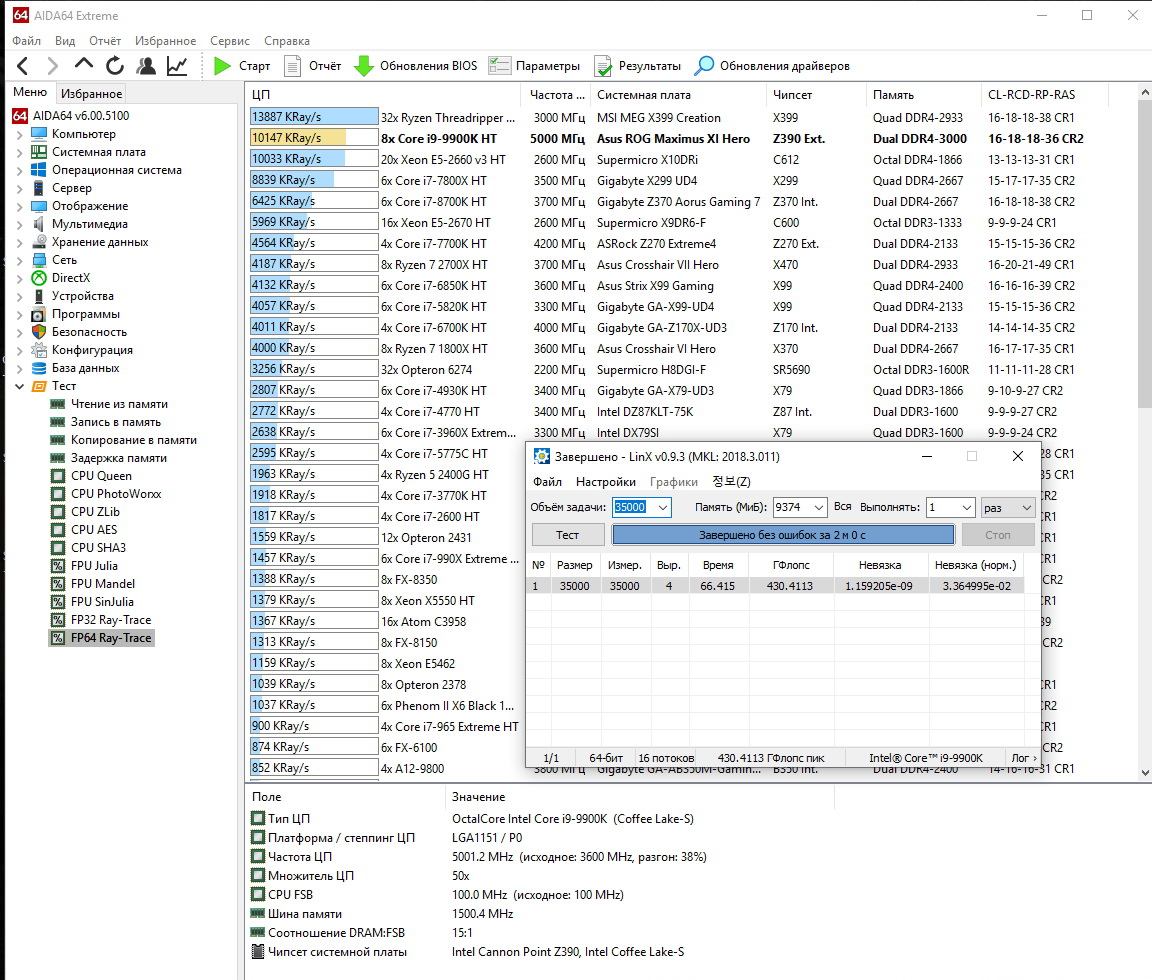Open CPU AES benchmark
This screenshot has width=1152, height=980.
[x=94, y=530]
